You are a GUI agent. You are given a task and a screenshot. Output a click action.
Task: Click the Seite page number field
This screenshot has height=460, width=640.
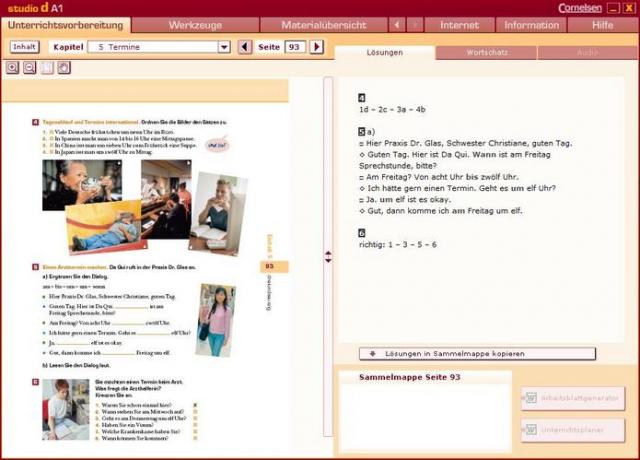(295, 47)
